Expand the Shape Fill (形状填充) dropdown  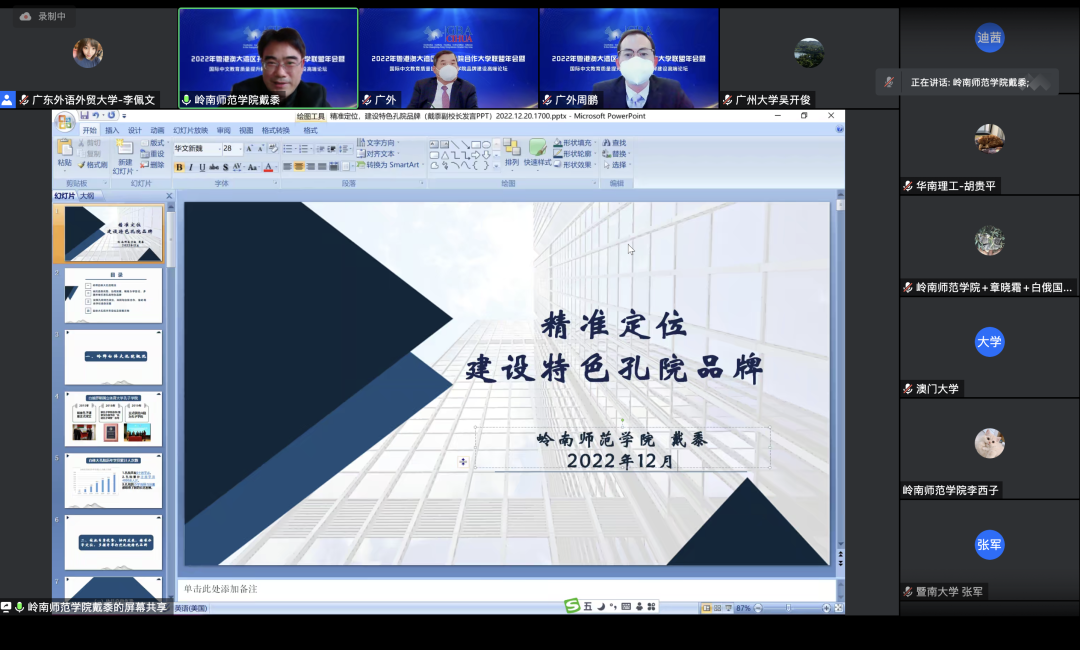coord(595,143)
